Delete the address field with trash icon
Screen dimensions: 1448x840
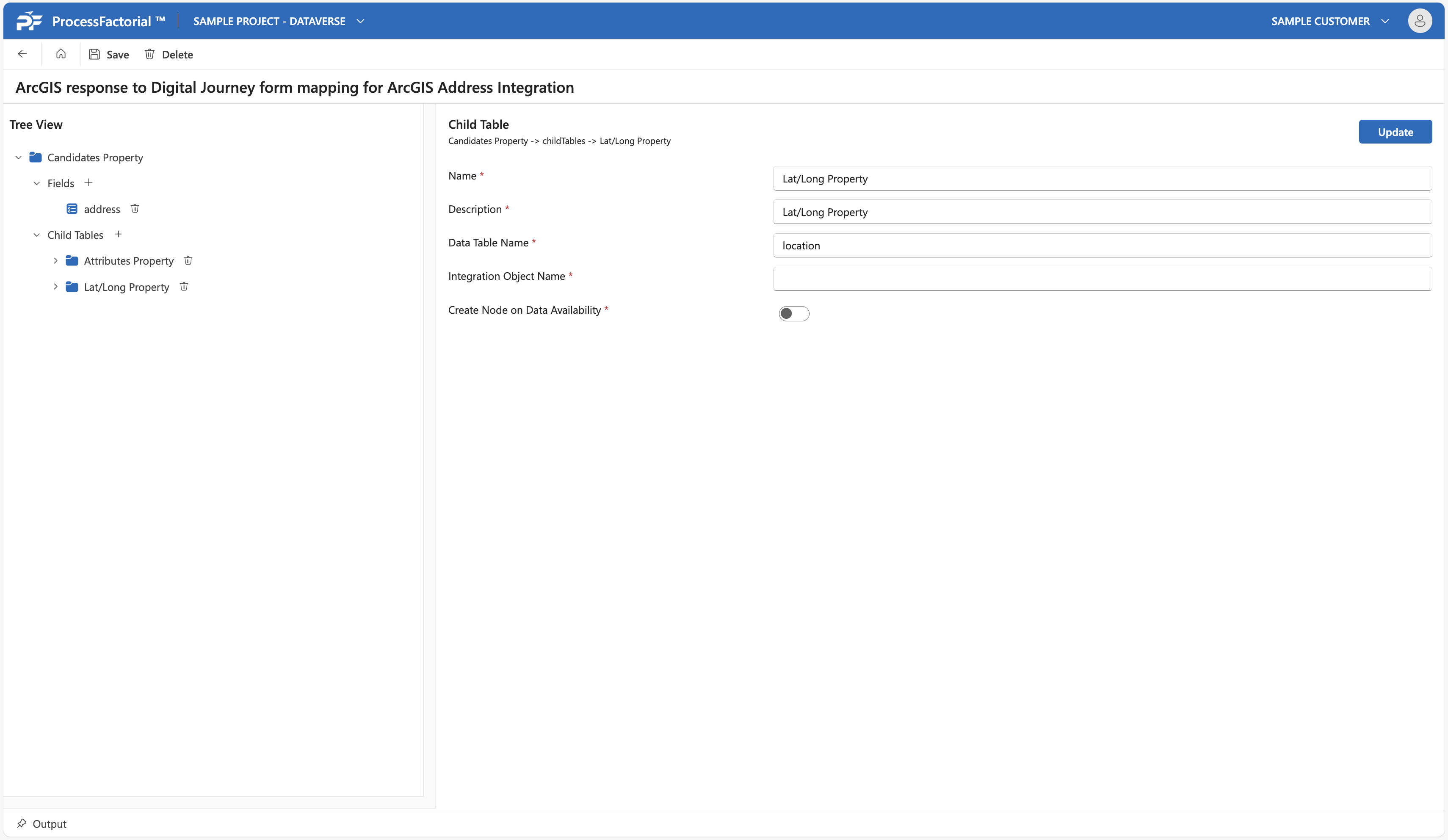point(135,209)
